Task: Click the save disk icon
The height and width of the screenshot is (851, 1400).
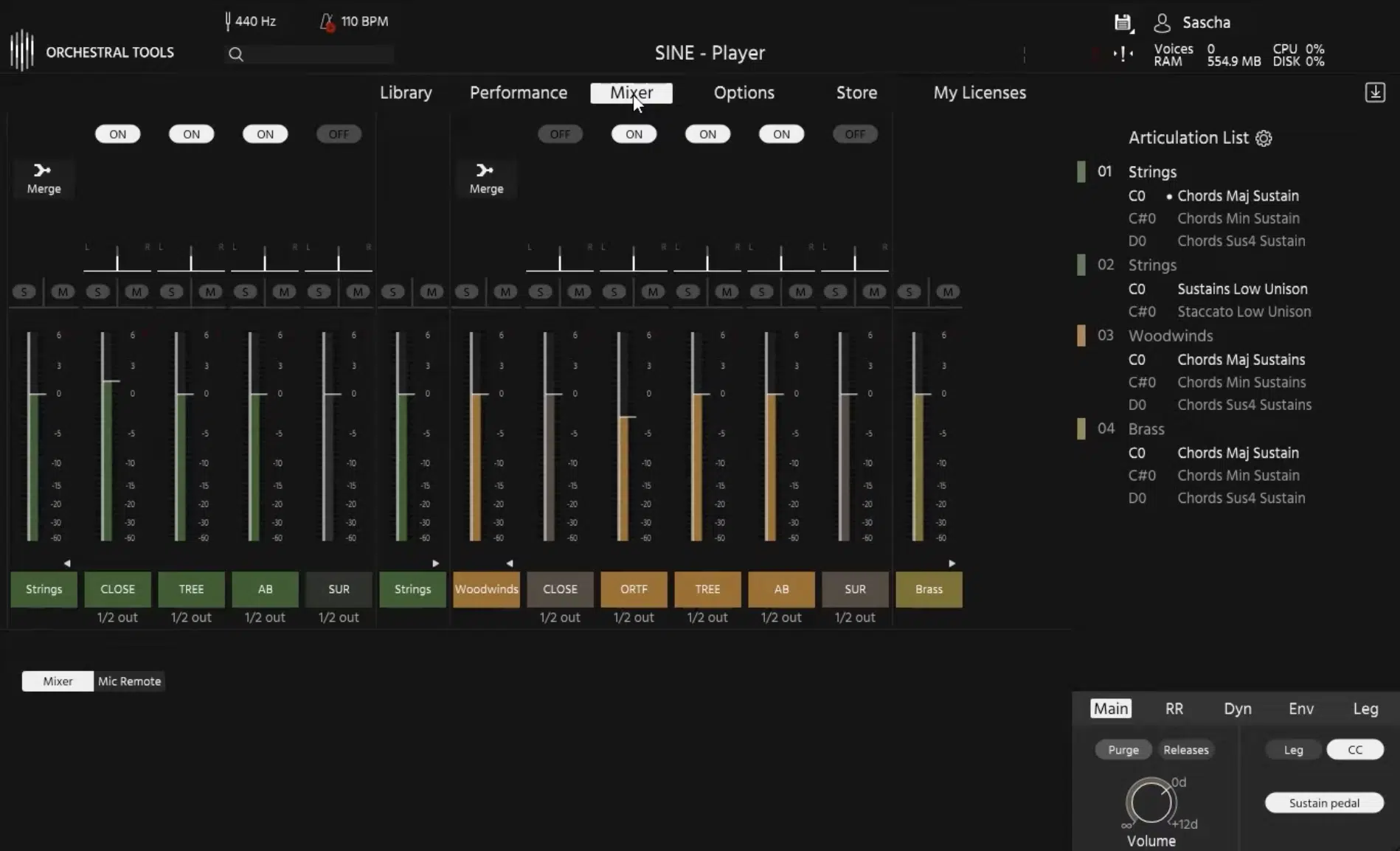Action: pyautogui.click(x=1123, y=23)
